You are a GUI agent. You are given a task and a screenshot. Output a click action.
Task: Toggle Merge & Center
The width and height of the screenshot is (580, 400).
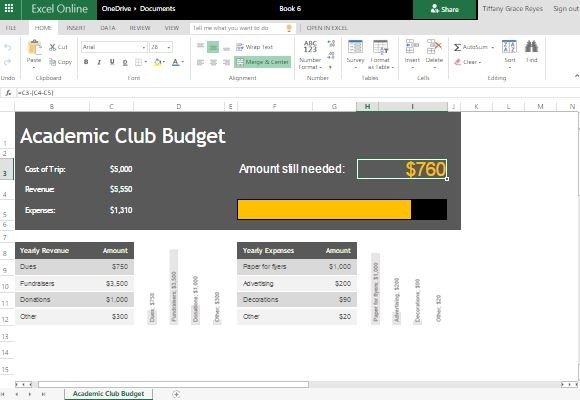[262, 62]
